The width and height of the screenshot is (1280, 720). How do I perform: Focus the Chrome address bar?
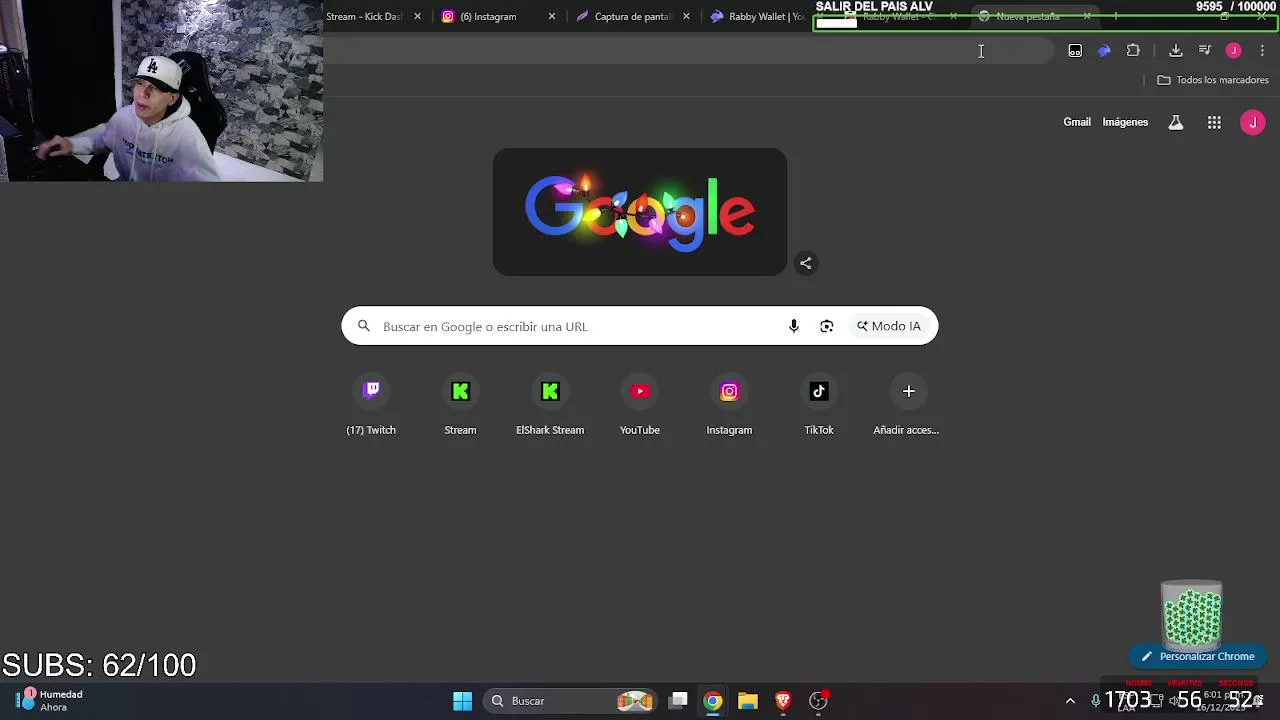pos(690,51)
